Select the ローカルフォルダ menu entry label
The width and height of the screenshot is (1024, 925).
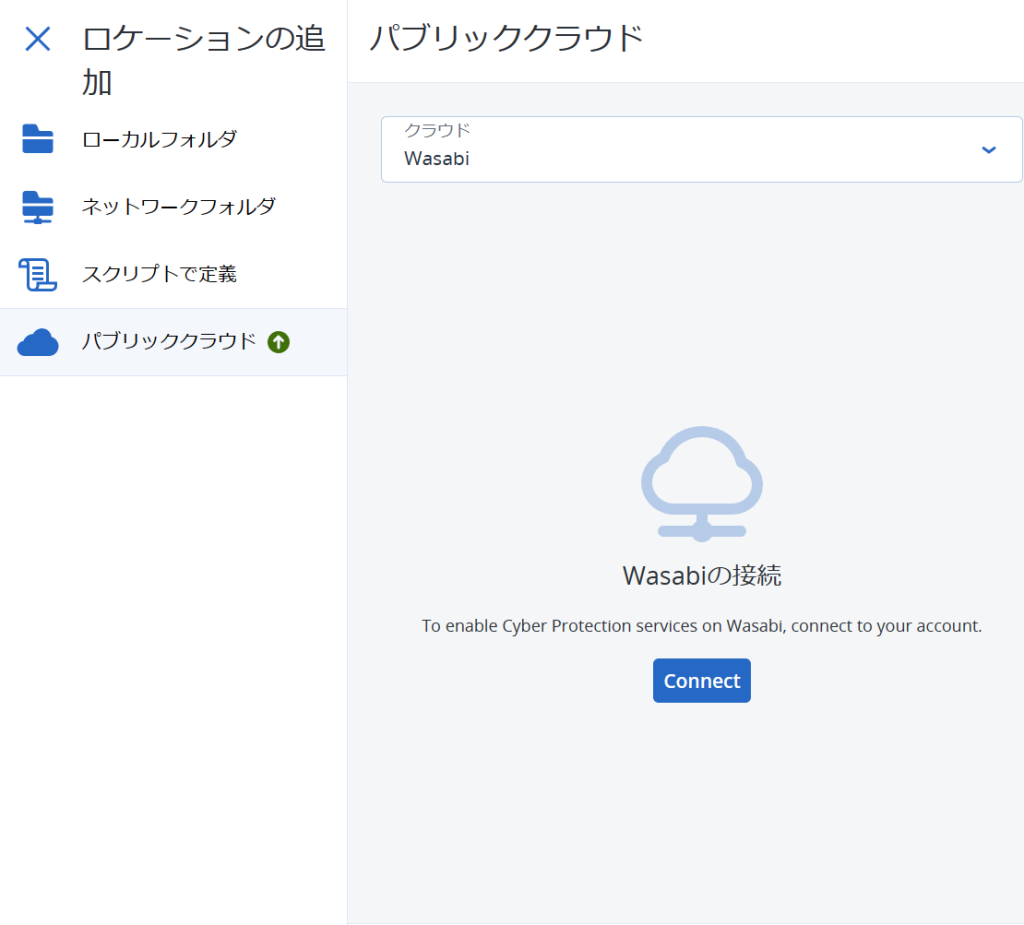click(x=159, y=139)
